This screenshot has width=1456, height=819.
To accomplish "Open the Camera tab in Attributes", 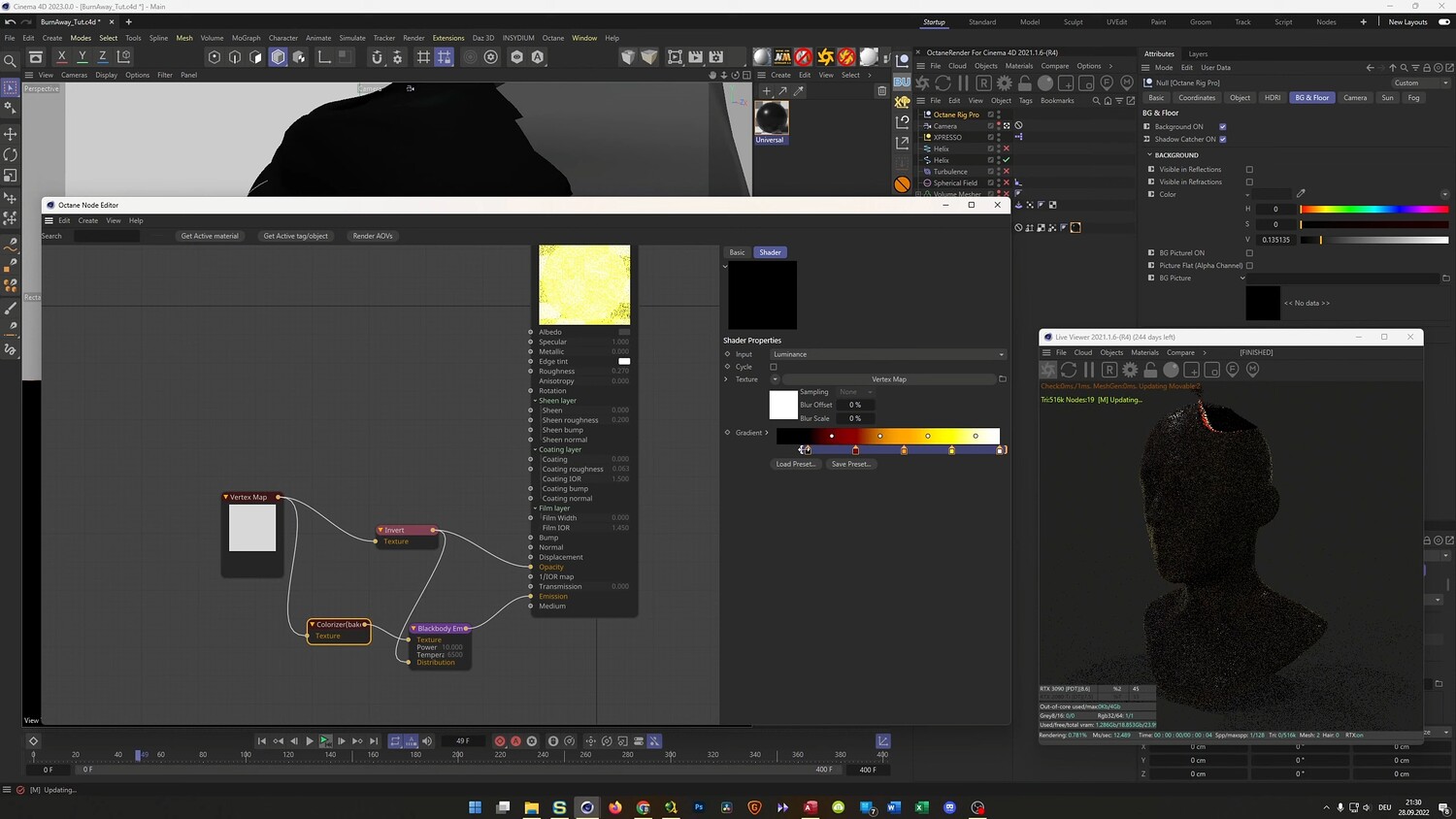I will (x=1355, y=98).
